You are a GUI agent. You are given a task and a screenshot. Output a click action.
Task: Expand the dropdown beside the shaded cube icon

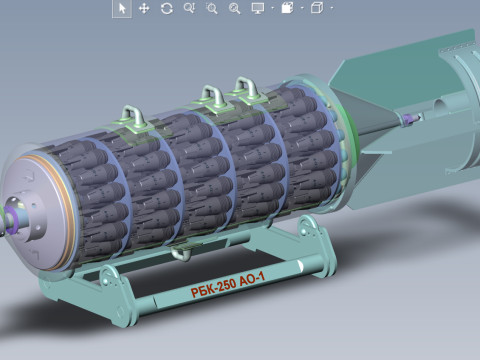pyautogui.click(x=302, y=8)
